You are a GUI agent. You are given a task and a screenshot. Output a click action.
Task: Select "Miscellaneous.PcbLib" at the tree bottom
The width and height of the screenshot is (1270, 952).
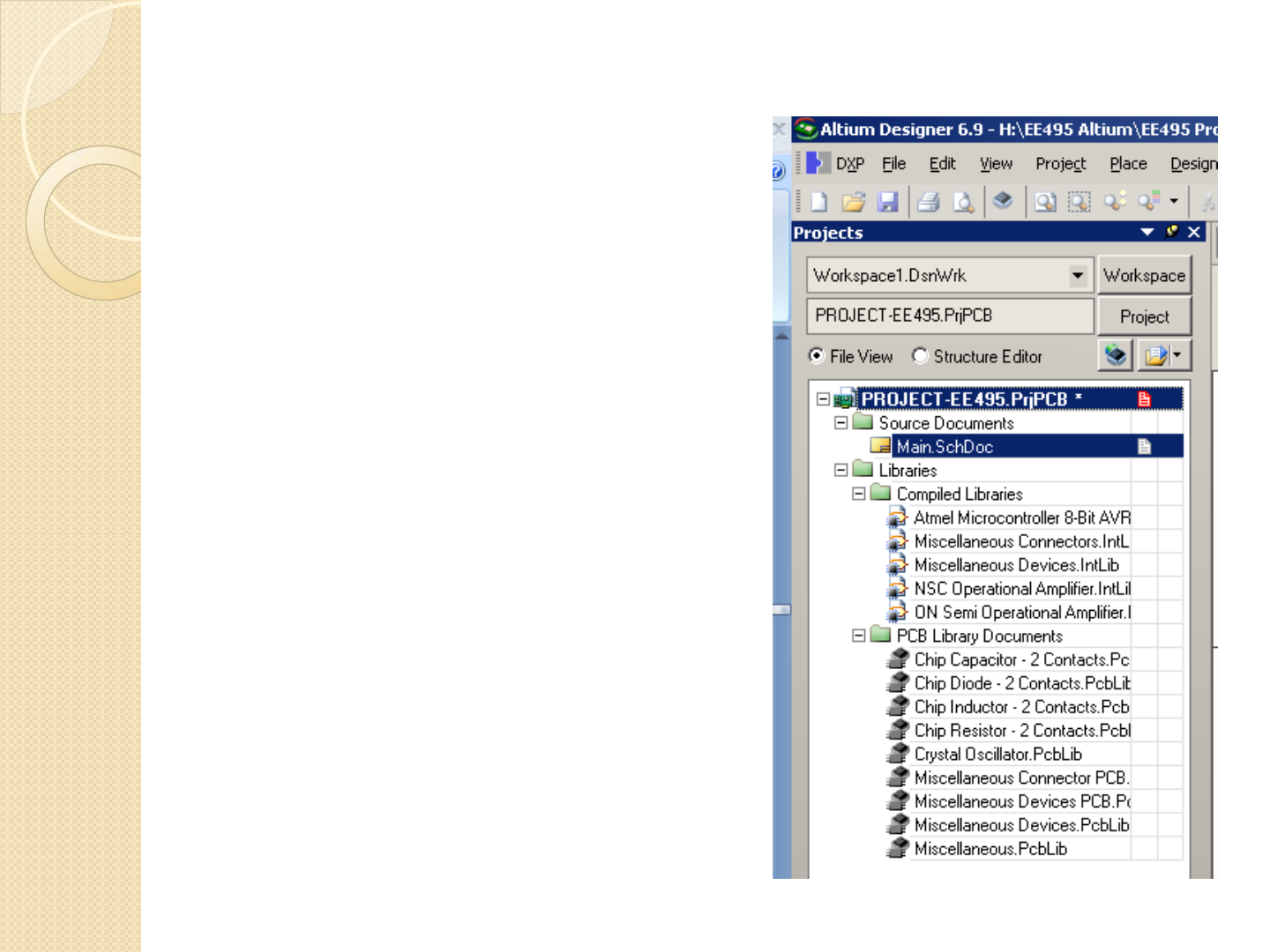pyautogui.click(x=990, y=849)
